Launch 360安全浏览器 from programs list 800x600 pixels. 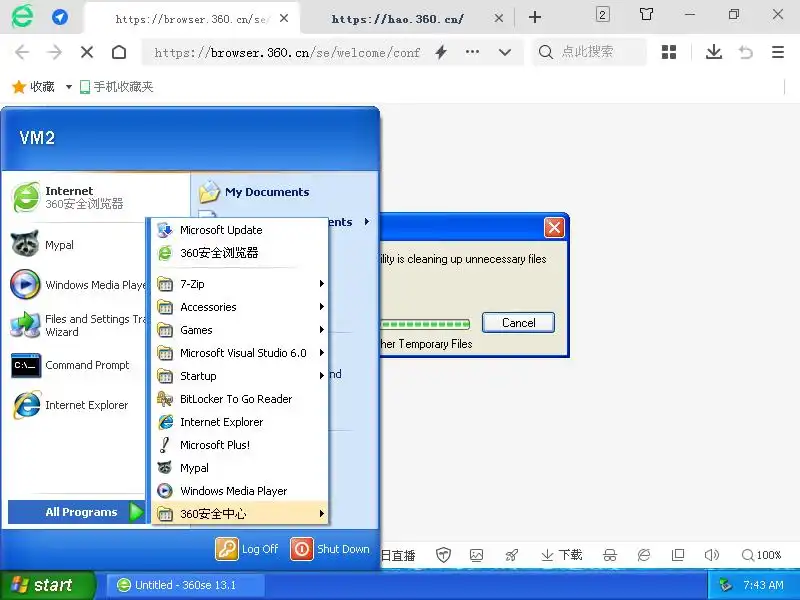(x=240, y=253)
